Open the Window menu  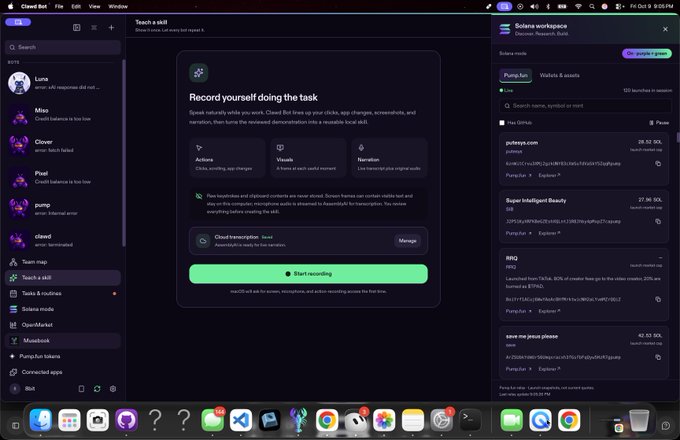pos(118,7)
